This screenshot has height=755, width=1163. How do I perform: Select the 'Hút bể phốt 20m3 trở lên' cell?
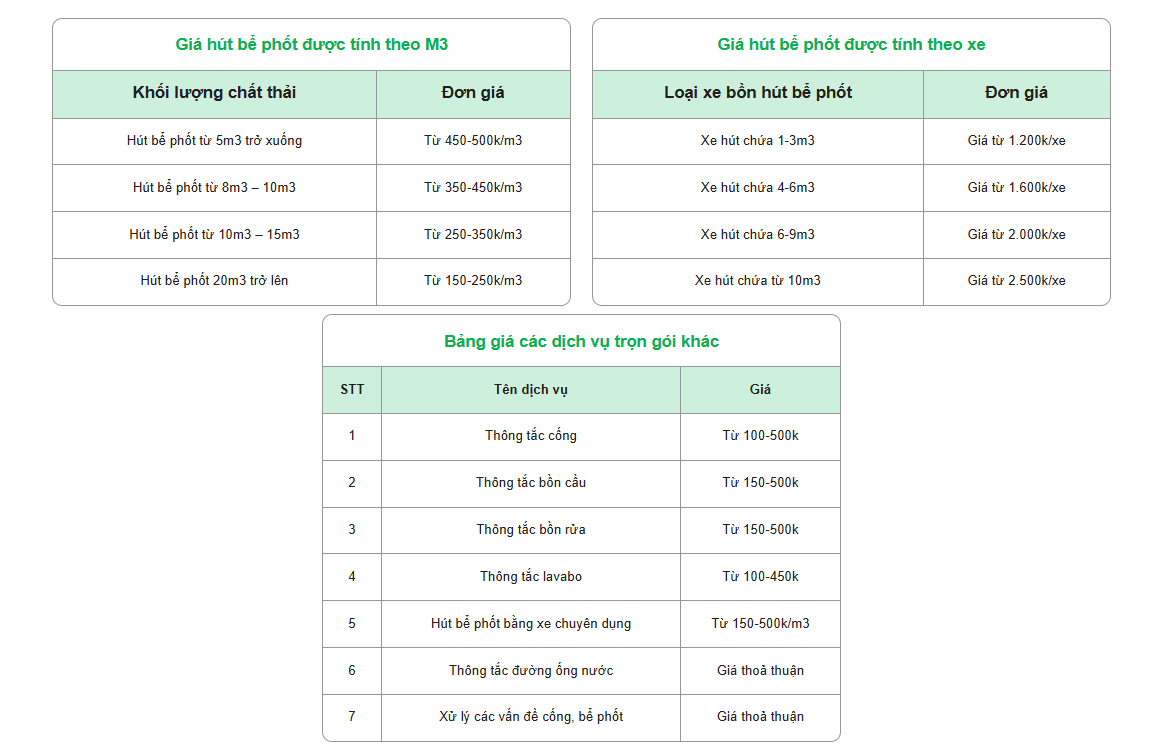(214, 281)
